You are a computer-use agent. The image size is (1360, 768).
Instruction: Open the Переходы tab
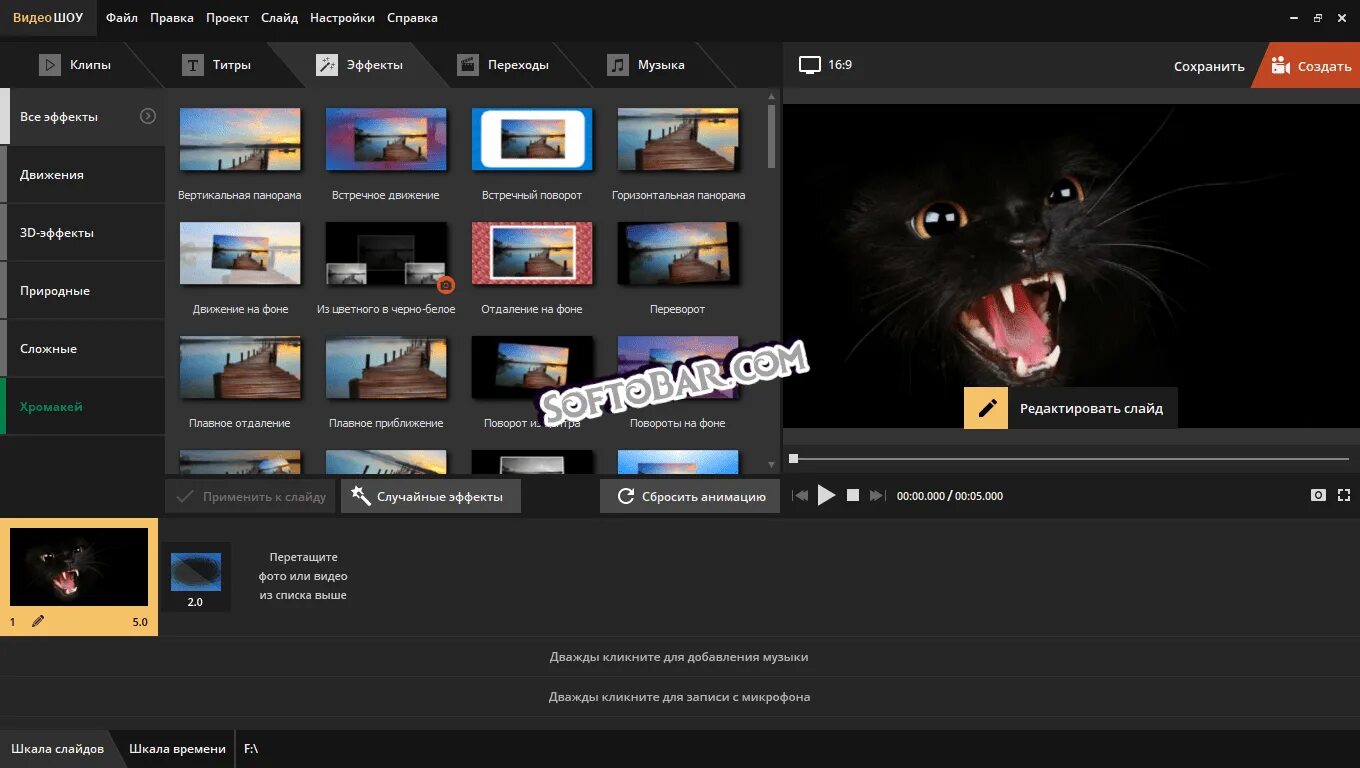coord(503,65)
